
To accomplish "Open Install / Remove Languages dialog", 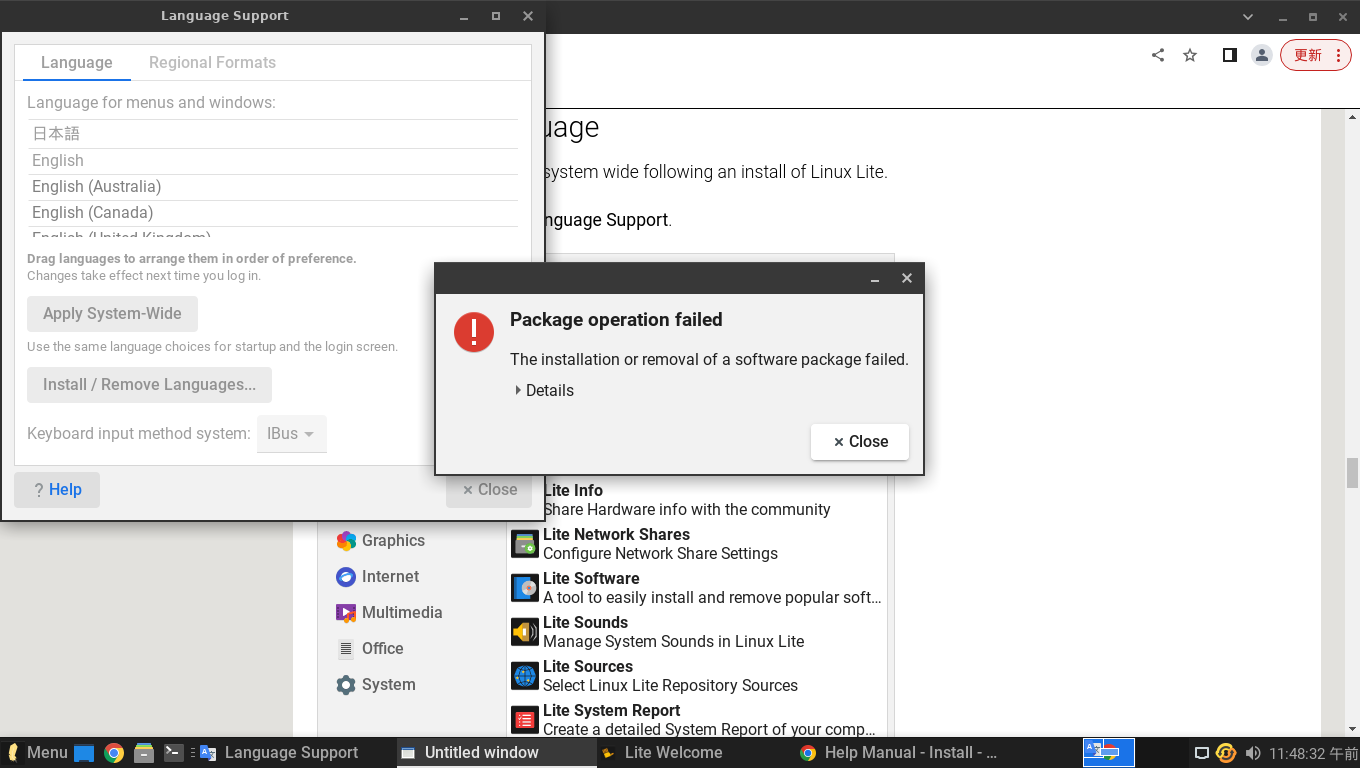I will pyautogui.click(x=149, y=384).
